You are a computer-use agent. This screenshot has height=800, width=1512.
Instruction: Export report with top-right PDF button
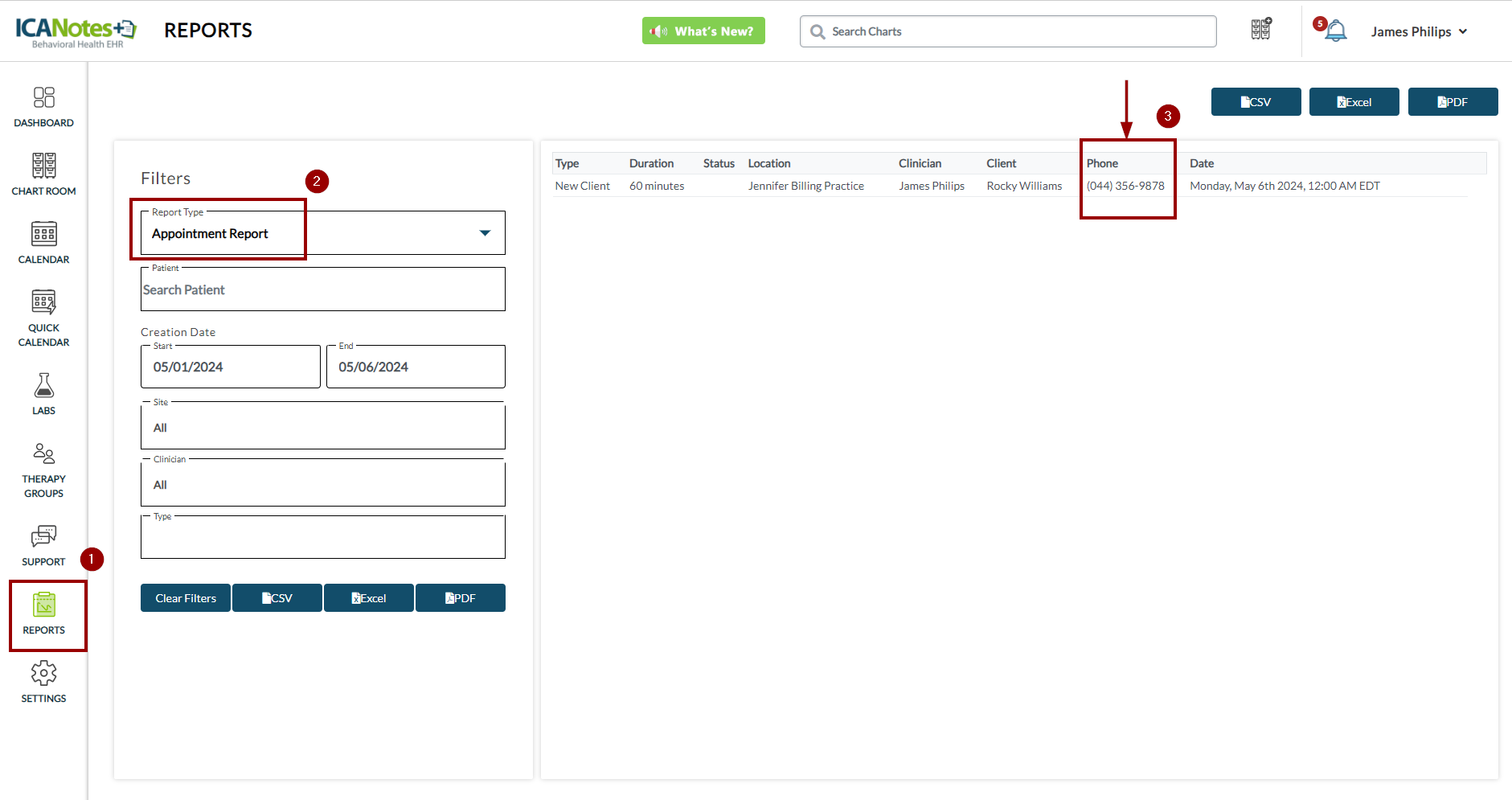pyautogui.click(x=1453, y=102)
